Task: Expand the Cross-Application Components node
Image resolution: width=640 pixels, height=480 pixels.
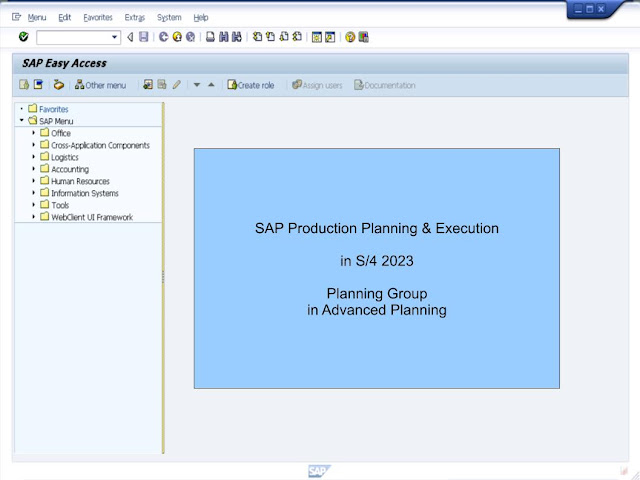Action: point(33,144)
